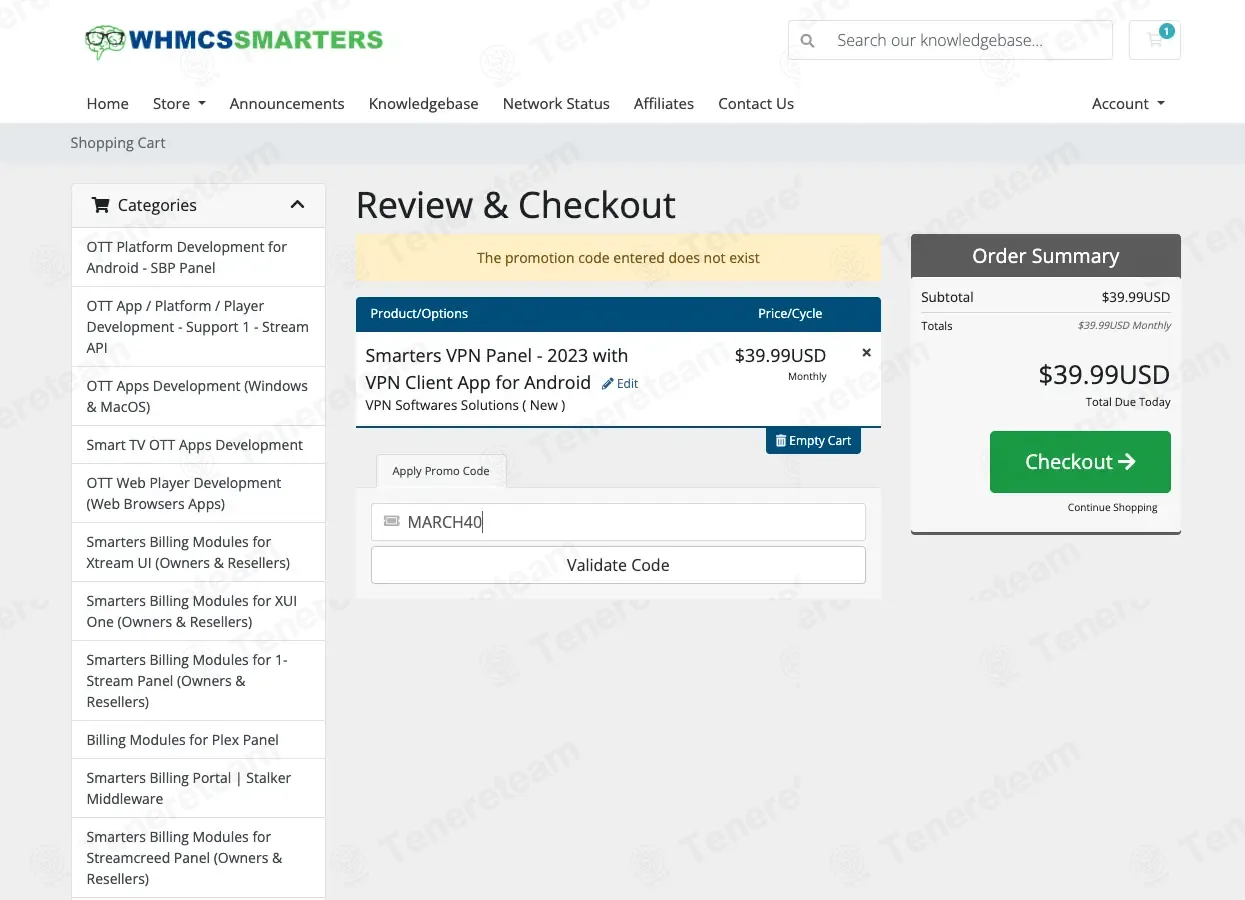
Task: Remove Smarters VPN Panel item with the X
Action: (866, 352)
